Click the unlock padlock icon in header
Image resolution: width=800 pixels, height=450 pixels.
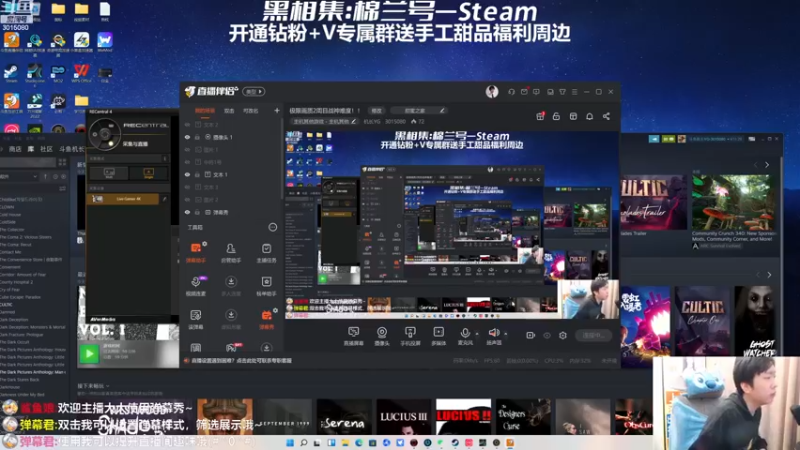click(556, 116)
